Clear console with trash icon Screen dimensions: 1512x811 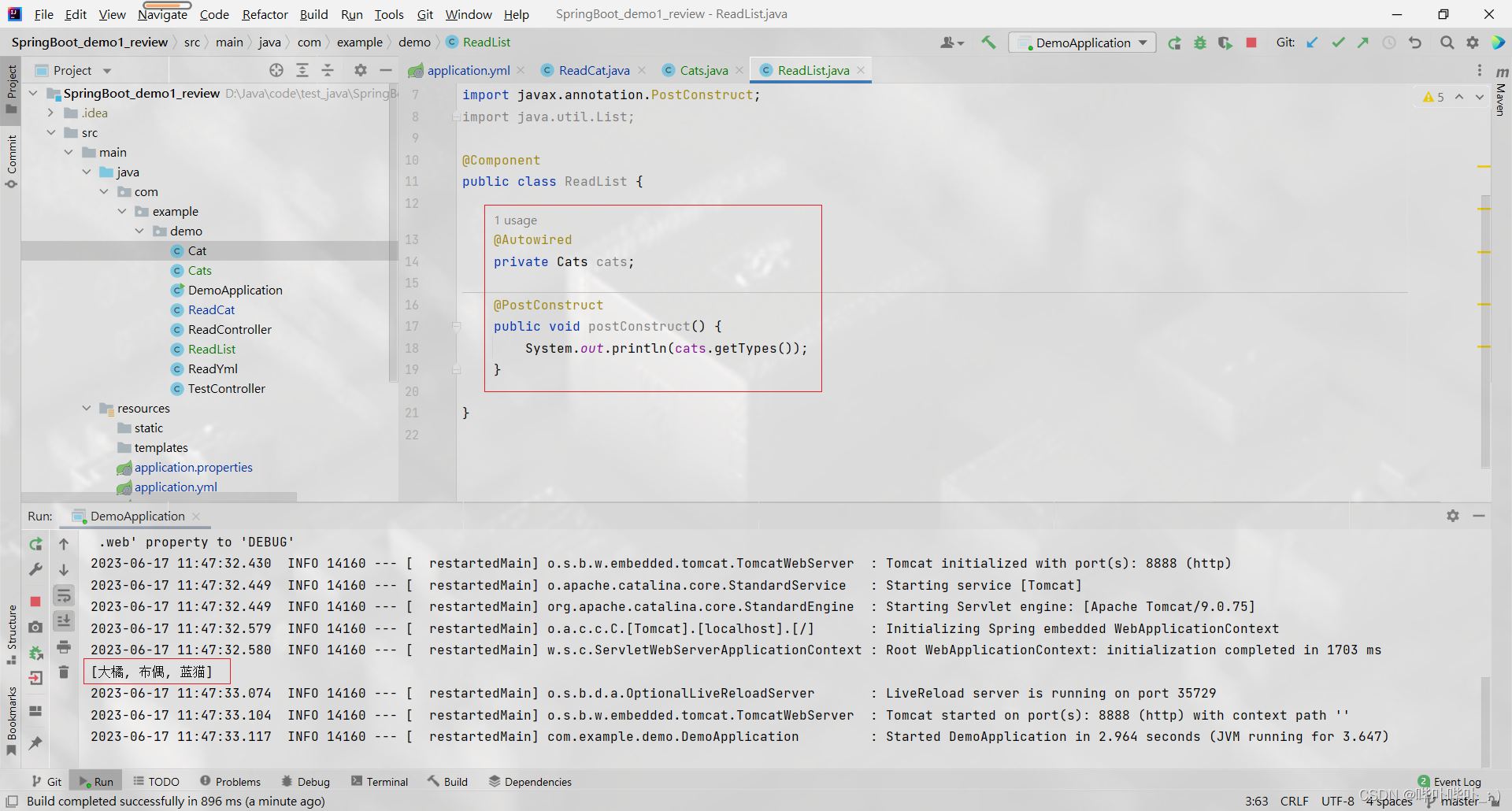click(x=64, y=672)
